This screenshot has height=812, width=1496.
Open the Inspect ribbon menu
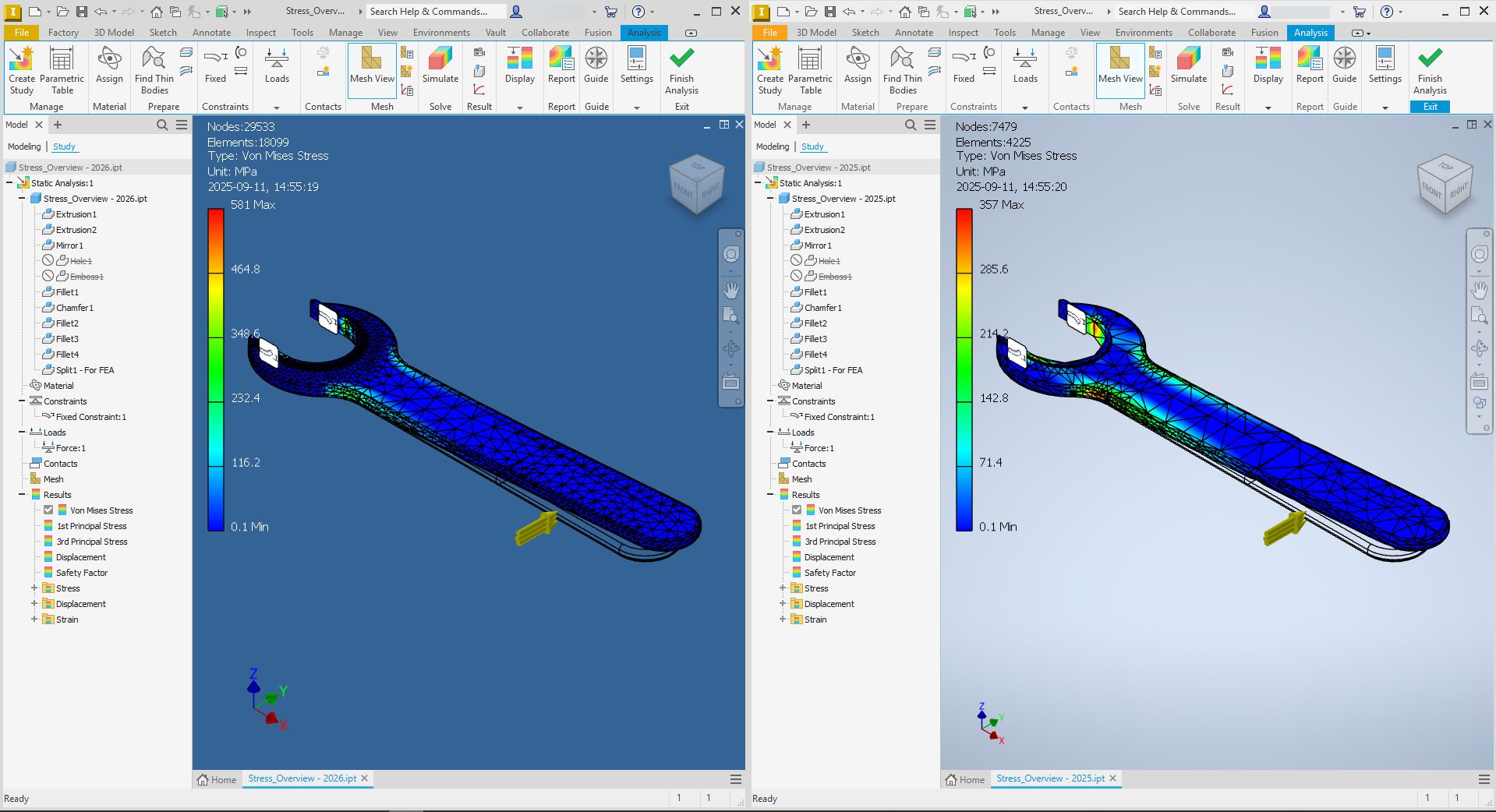coord(260,32)
